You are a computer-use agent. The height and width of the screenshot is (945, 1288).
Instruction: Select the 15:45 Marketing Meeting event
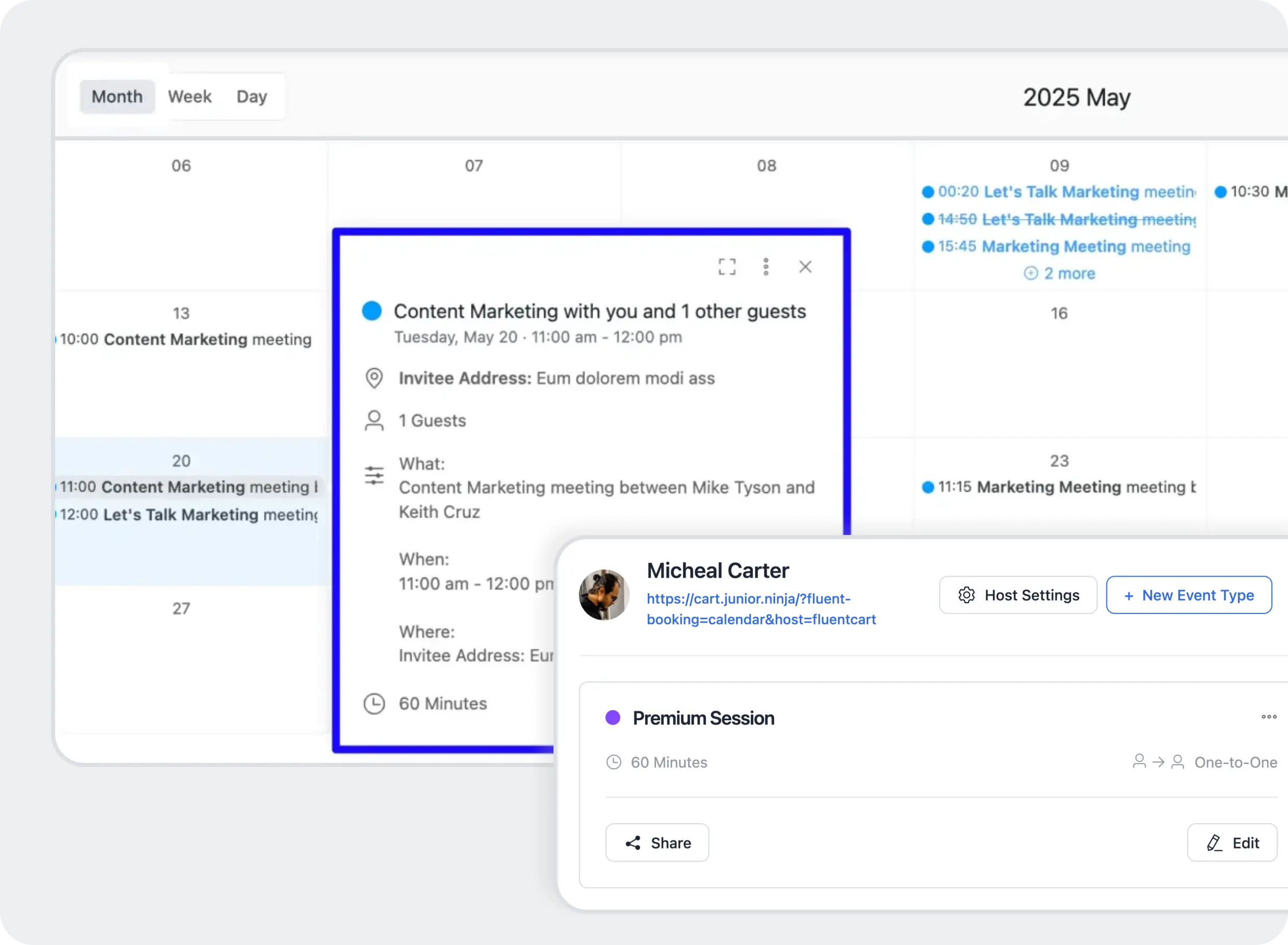click(x=1058, y=247)
